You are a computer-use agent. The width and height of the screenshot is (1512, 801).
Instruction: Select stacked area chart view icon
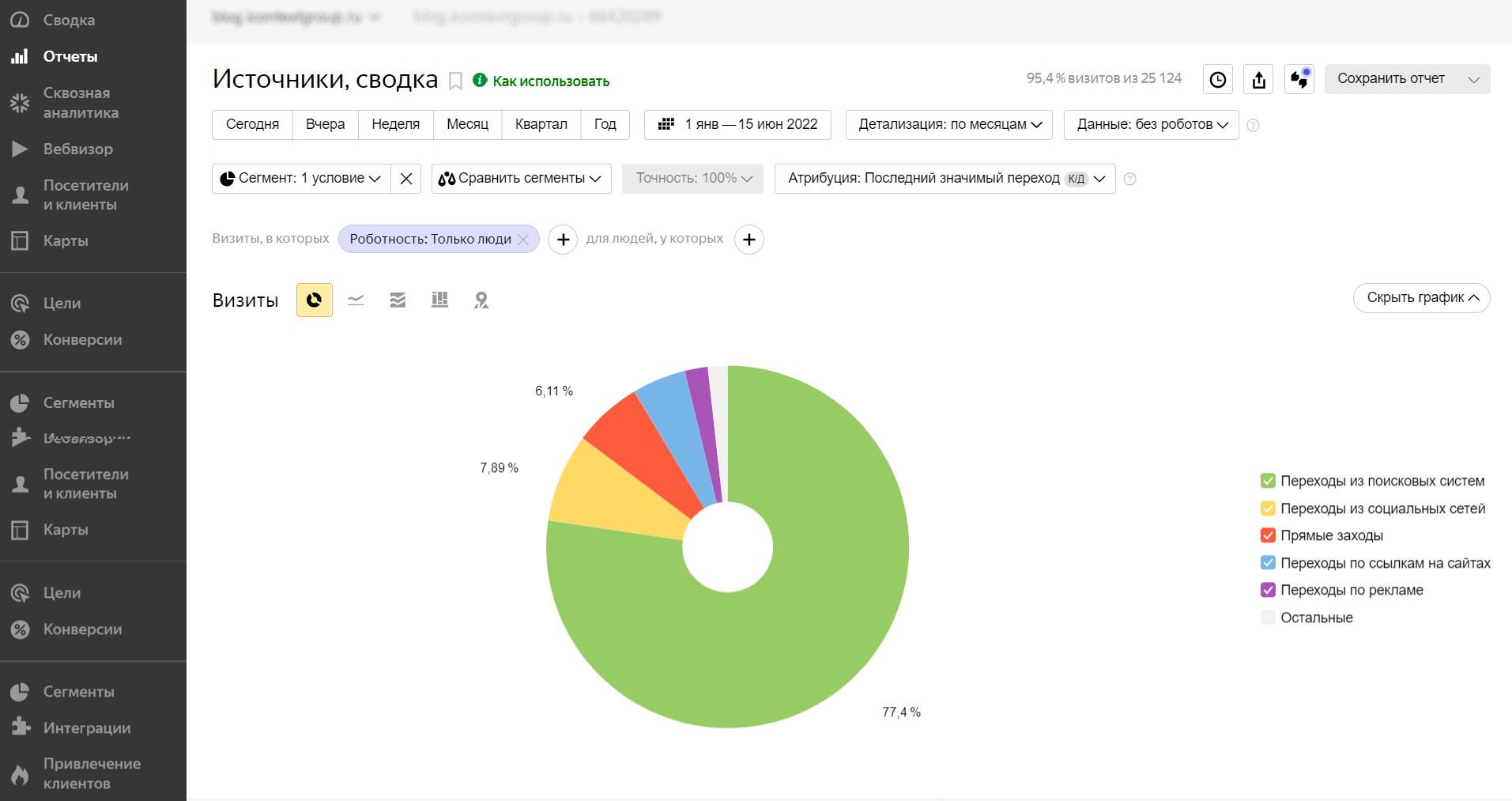tap(398, 300)
